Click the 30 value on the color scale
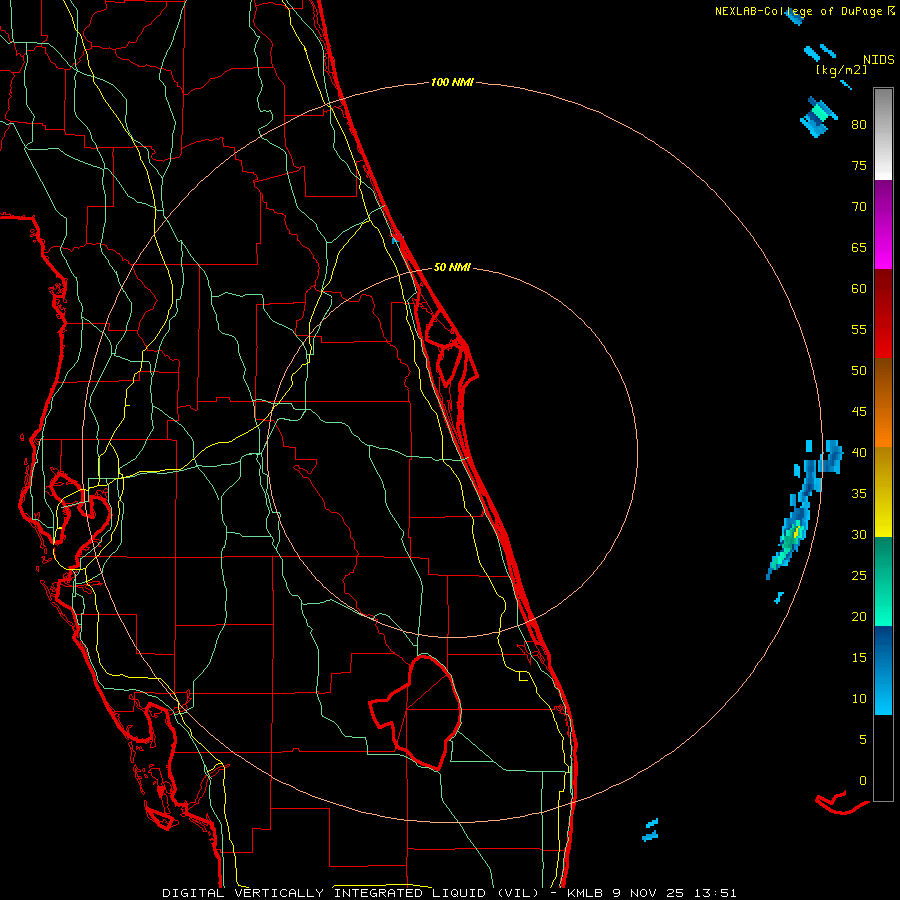Viewport: 900px width, 900px height. point(859,534)
